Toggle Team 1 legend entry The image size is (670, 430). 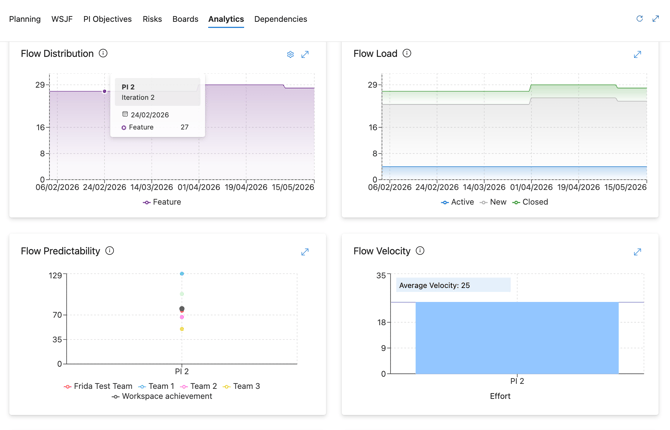(x=156, y=386)
